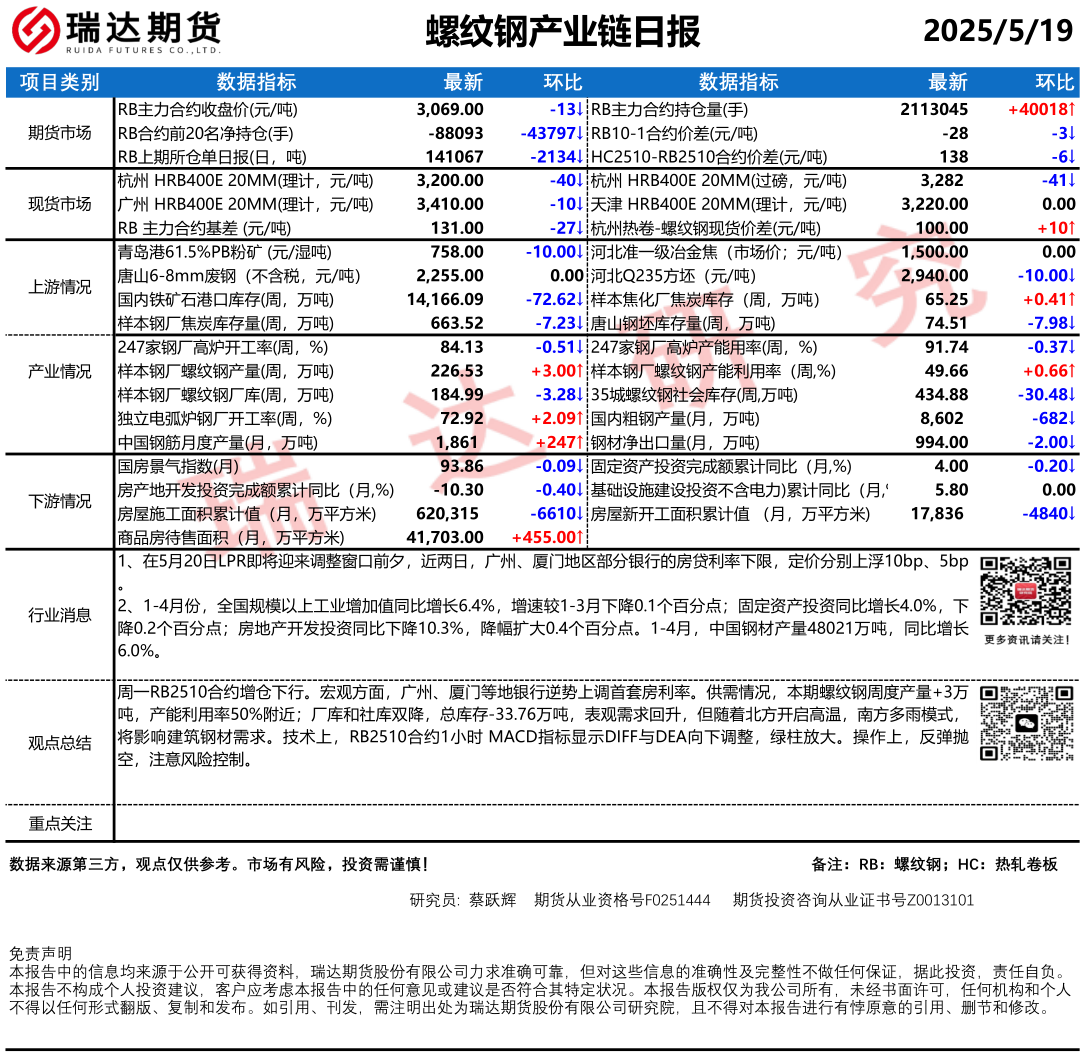Select the 下游情况 category cell

(59, 501)
